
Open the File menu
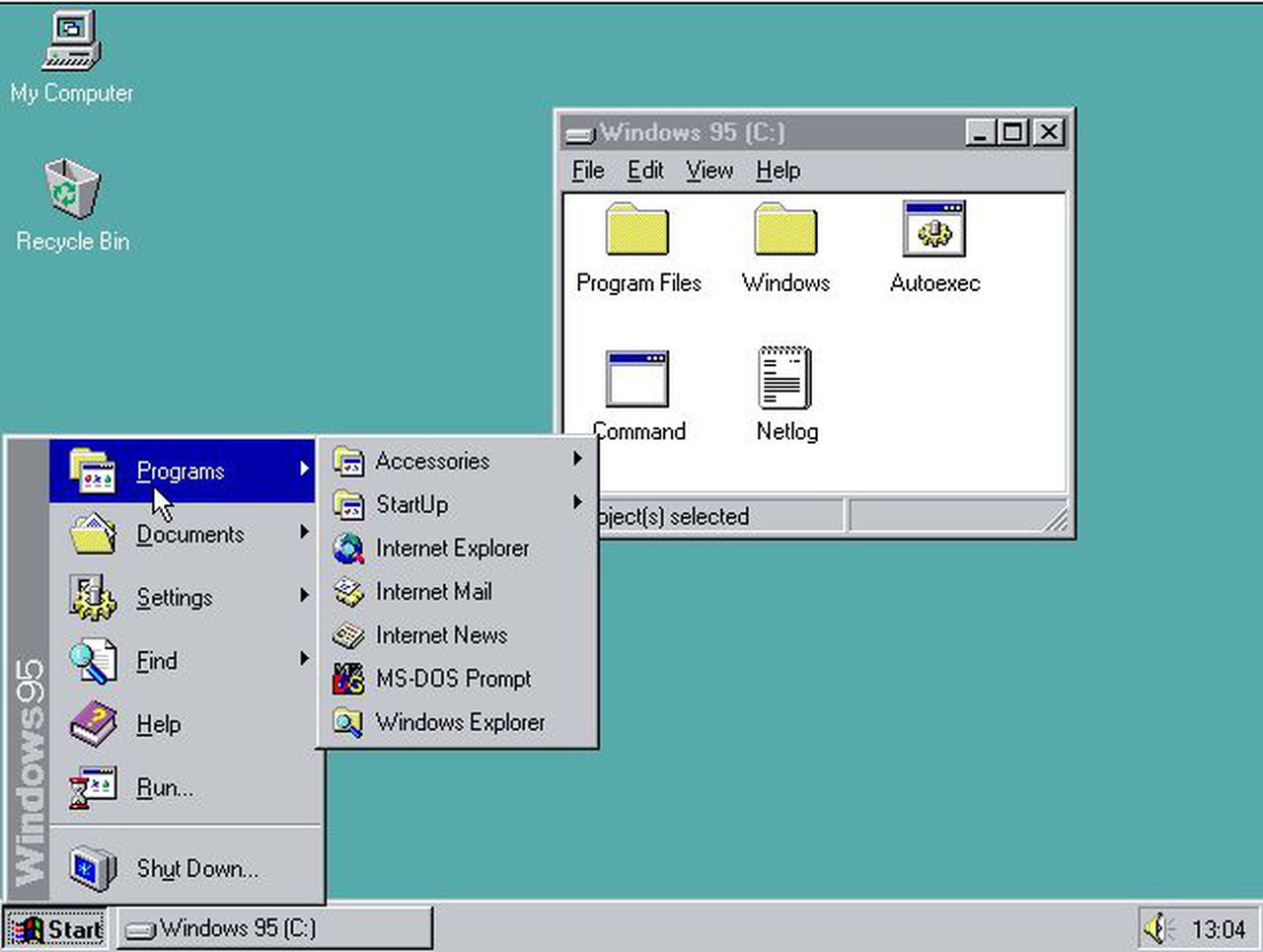tap(587, 170)
